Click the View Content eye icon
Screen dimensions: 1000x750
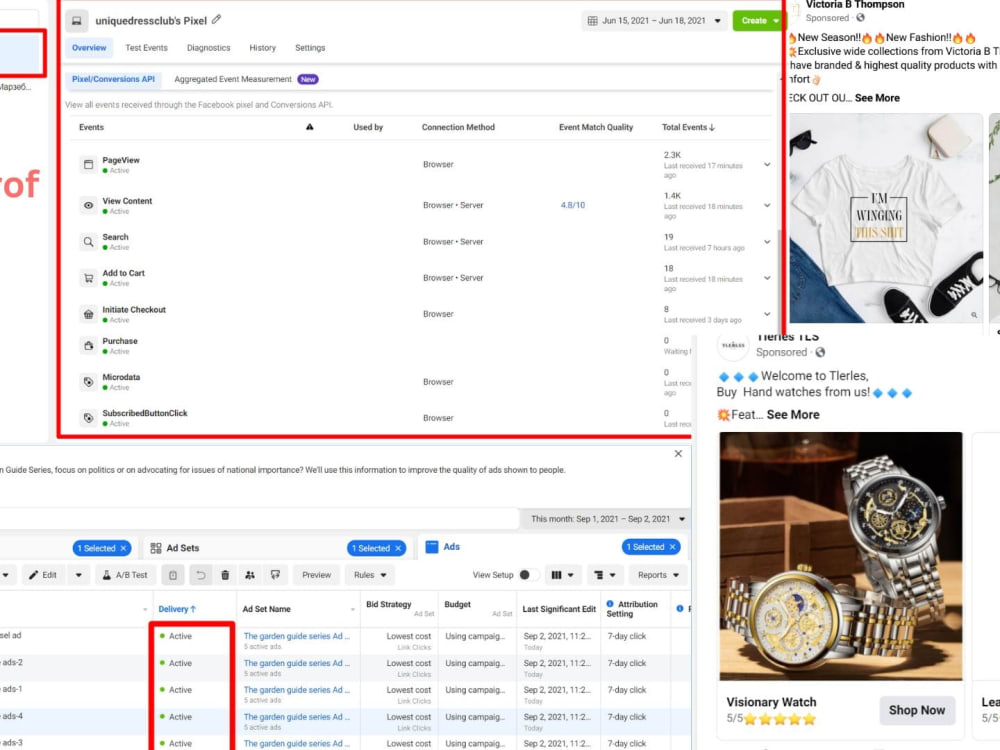89,205
